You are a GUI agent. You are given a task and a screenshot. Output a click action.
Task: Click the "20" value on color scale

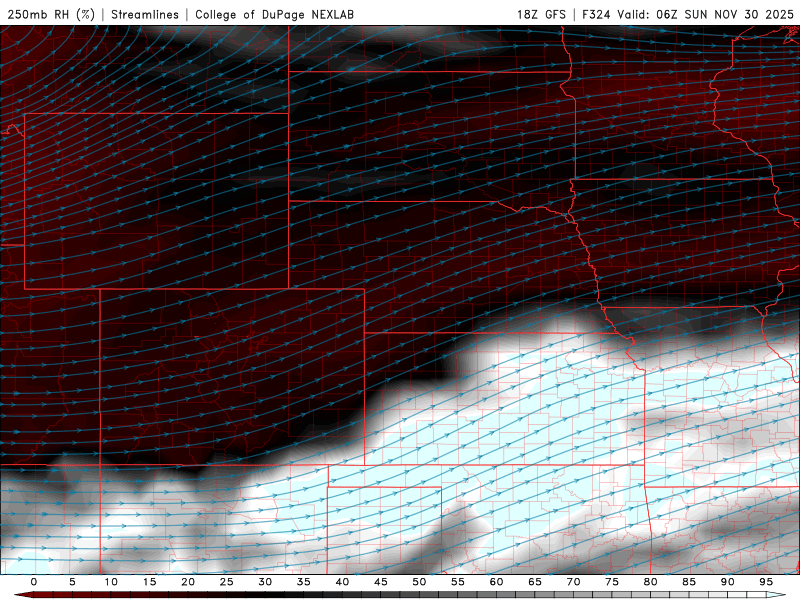(188, 582)
